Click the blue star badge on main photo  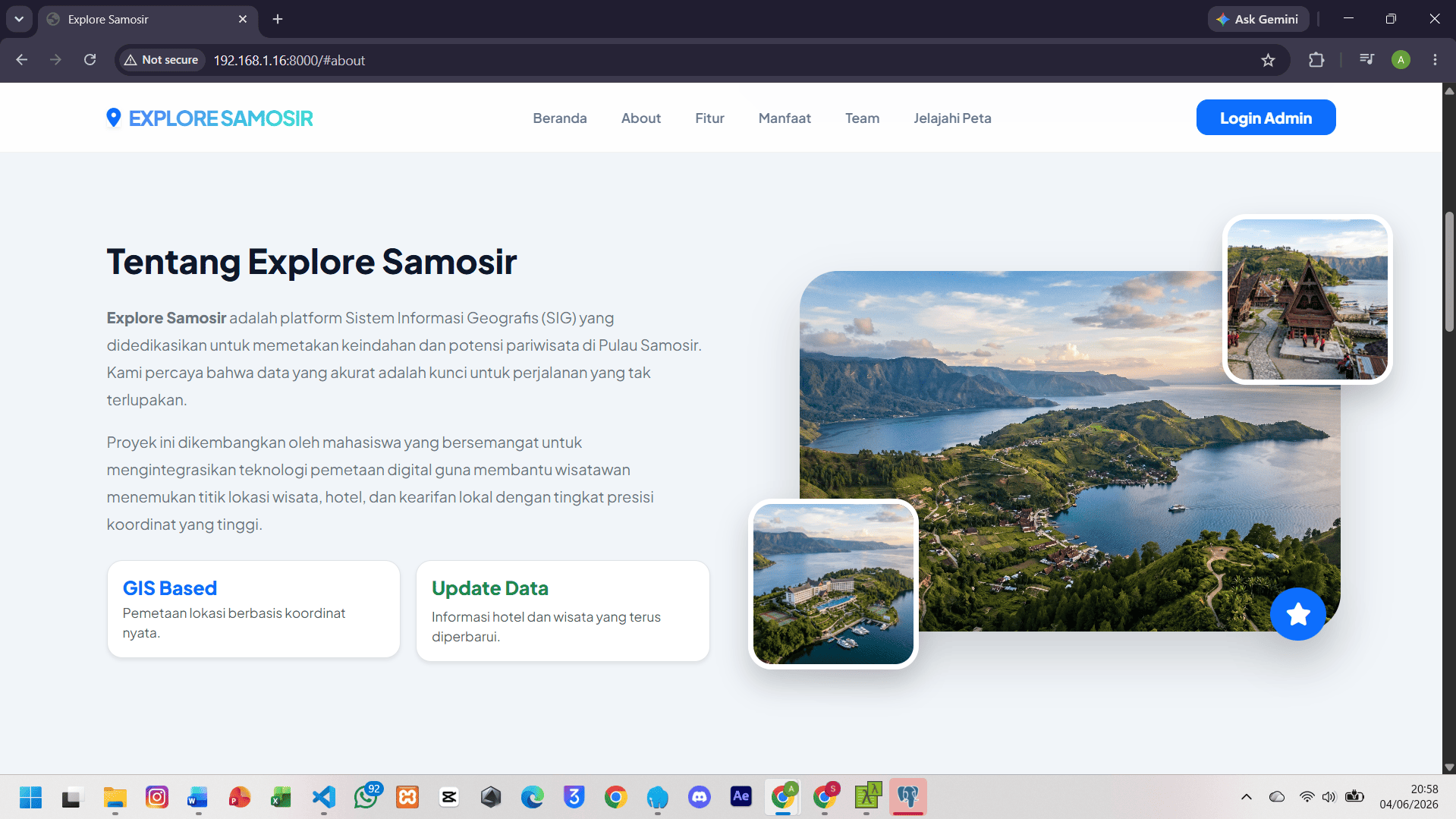point(1297,614)
